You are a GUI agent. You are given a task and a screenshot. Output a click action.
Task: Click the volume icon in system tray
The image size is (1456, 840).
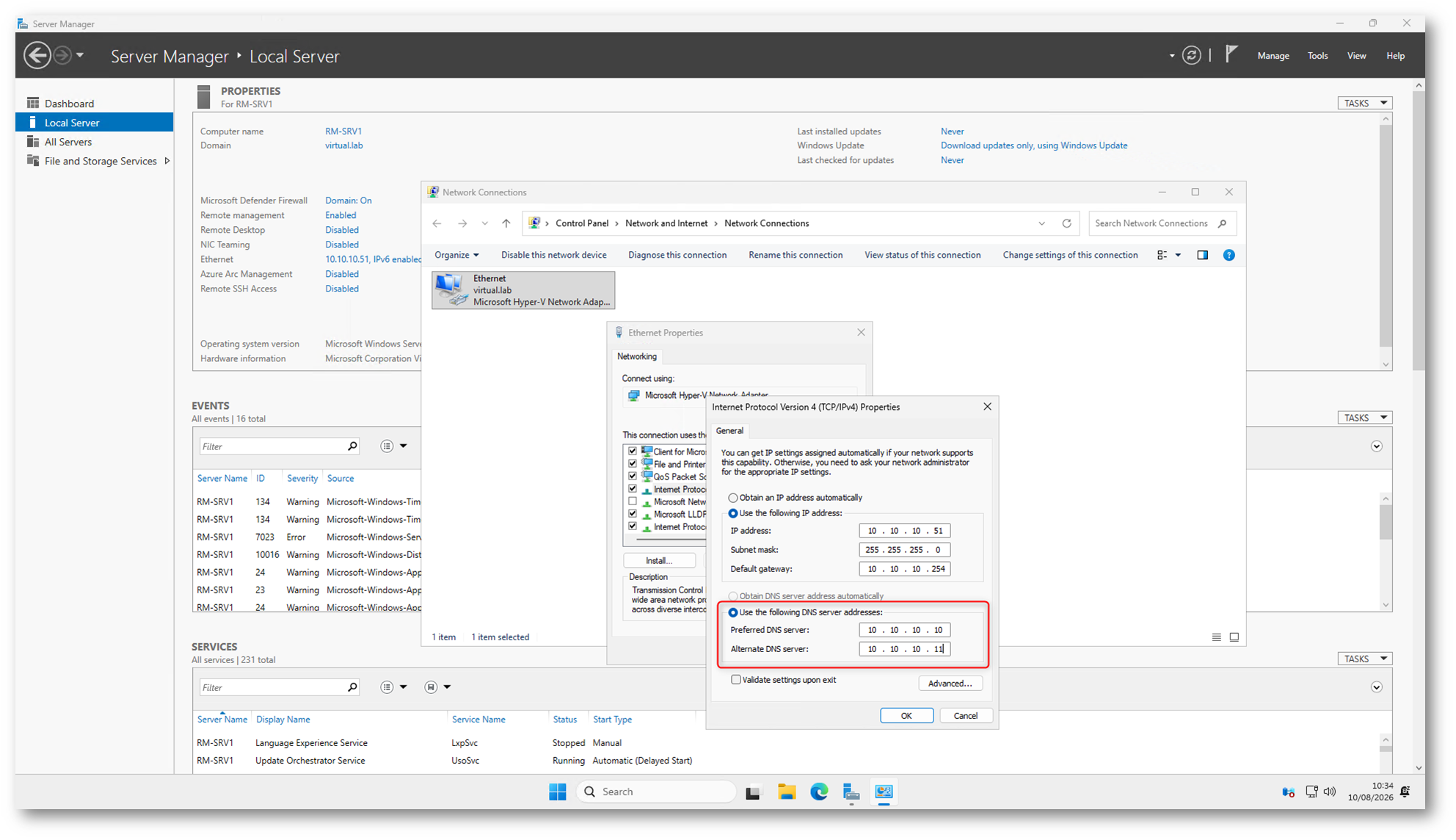pos(1330,792)
